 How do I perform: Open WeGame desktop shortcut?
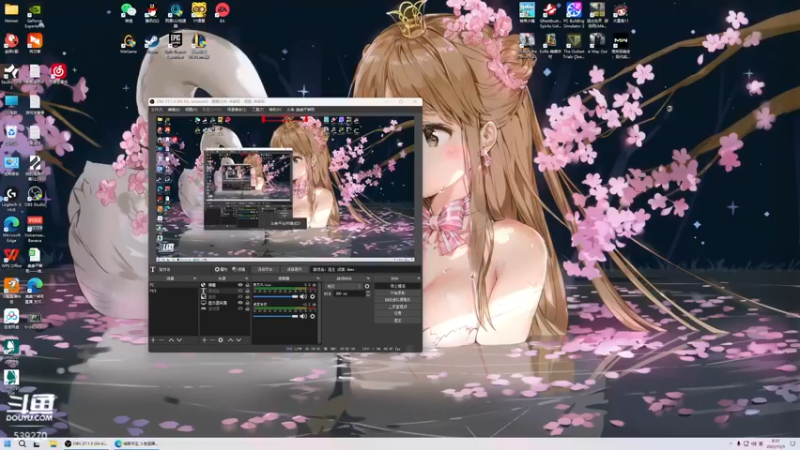[128, 44]
